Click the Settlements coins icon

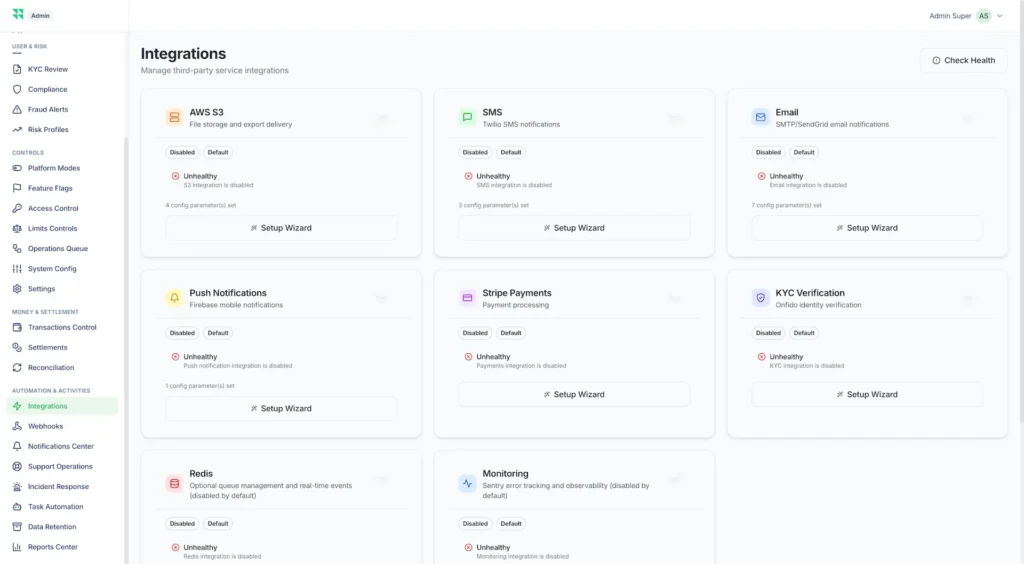pyautogui.click(x=17, y=348)
